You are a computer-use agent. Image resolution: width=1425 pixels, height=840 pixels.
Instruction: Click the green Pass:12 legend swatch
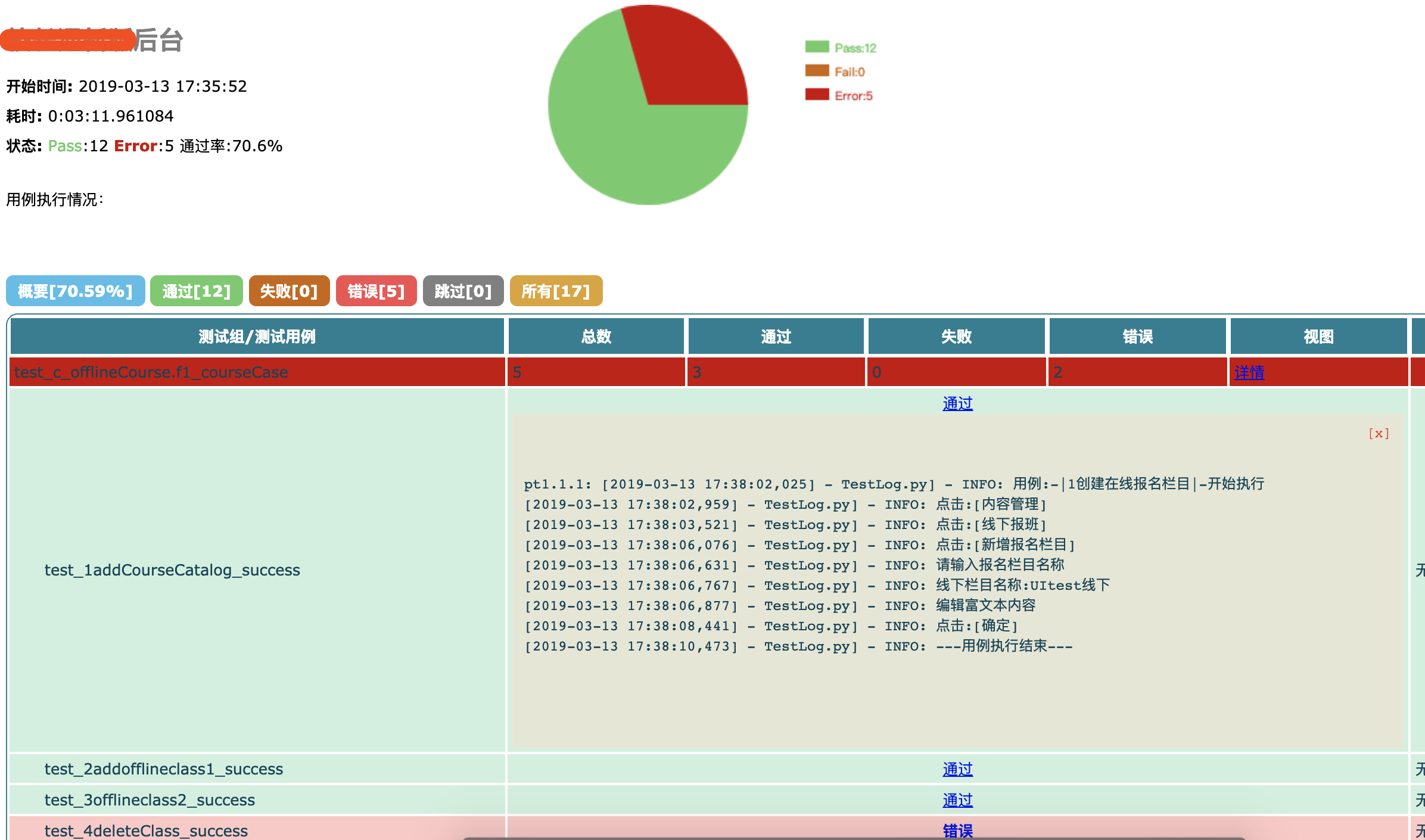point(817,47)
